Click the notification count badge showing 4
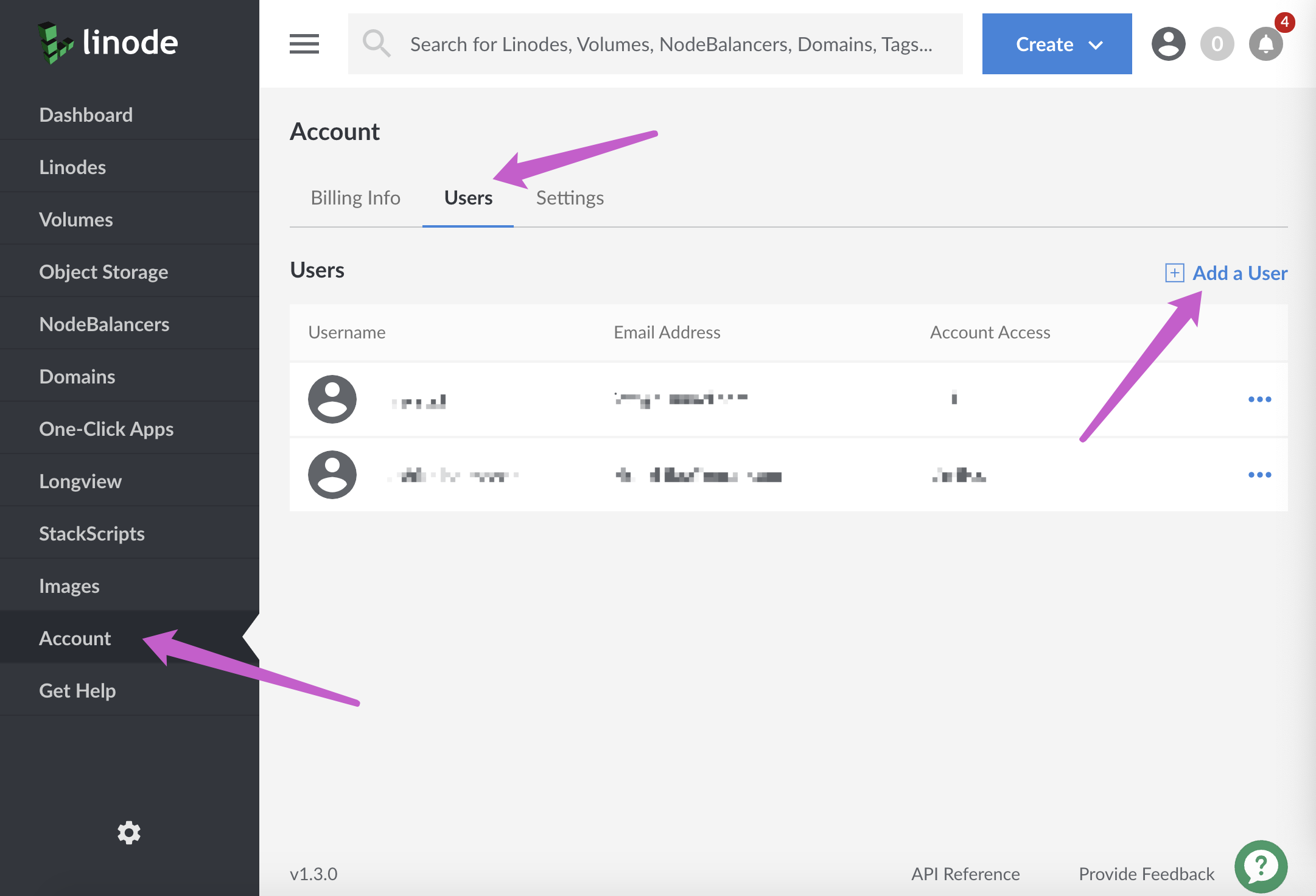The image size is (1316, 896). (1284, 22)
